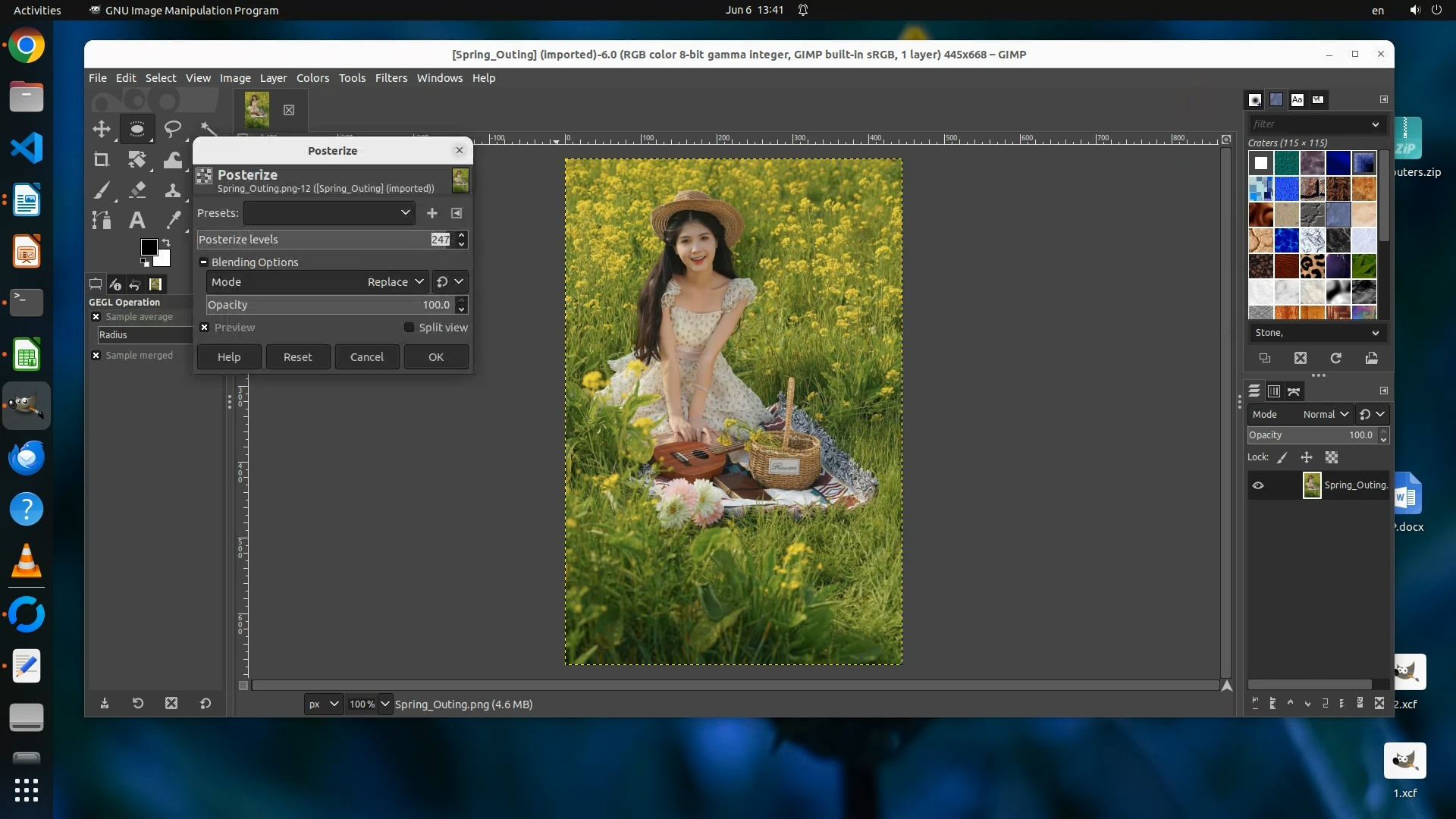Open the Filters menu
The height and width of the screenshot is (819, 1456).
(391, 78)
